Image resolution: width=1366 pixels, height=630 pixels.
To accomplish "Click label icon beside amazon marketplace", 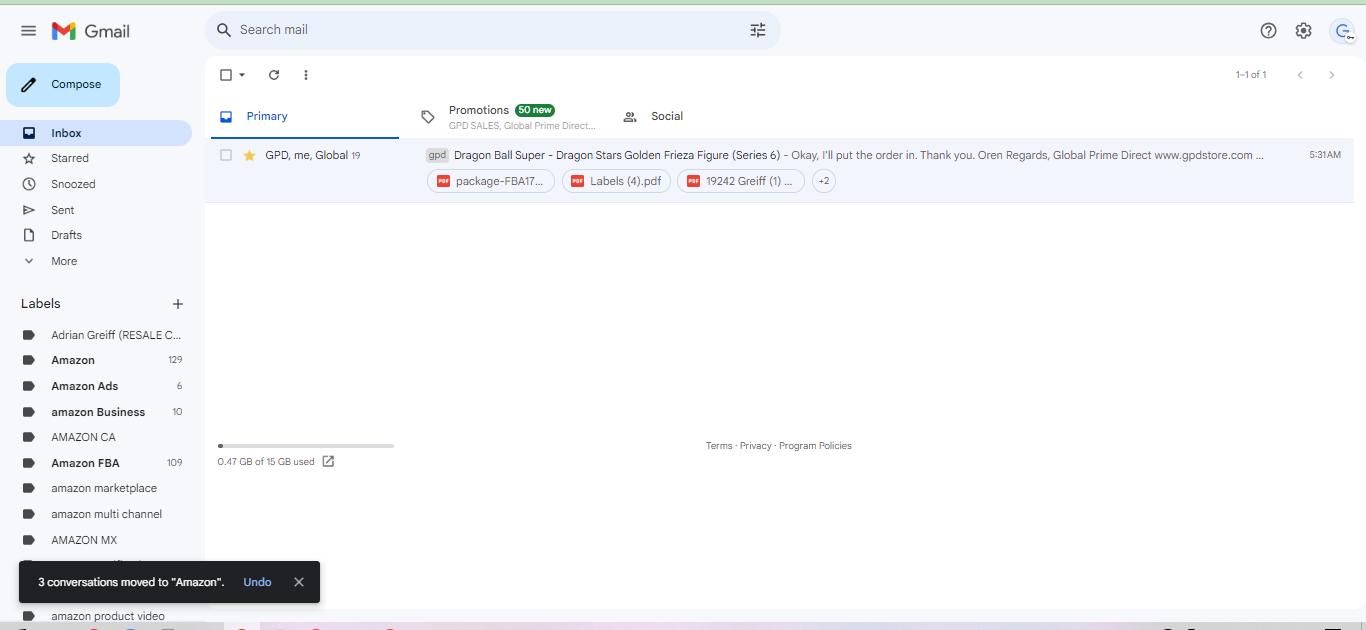I will coord(29,488).
